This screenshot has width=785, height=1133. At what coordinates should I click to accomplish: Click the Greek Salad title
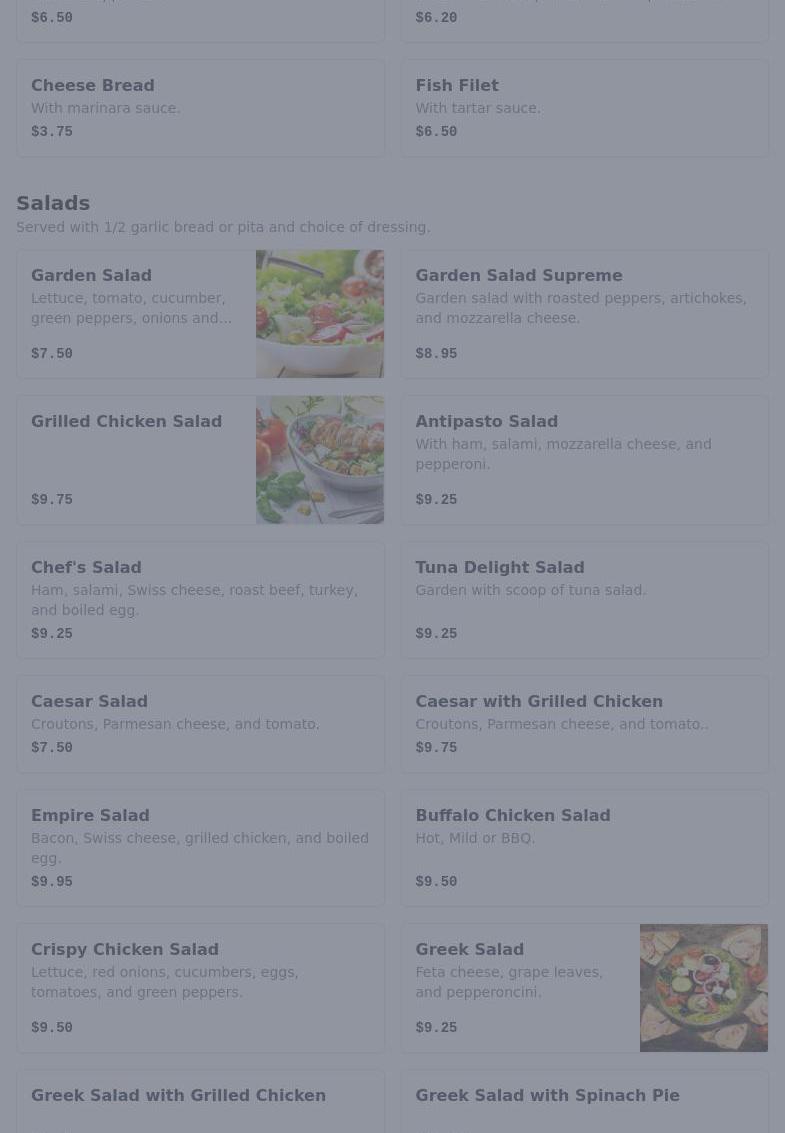(x=469, y=949)
